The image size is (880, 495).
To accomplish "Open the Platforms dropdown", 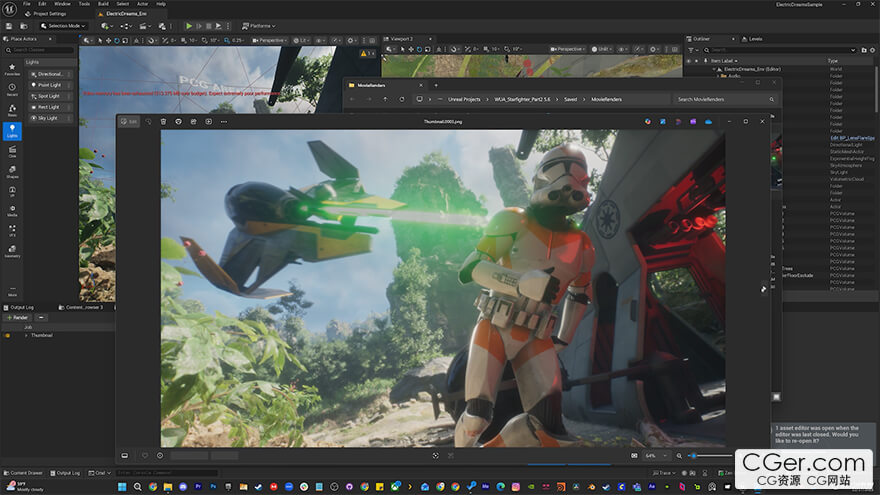I will tap(259, 26).
